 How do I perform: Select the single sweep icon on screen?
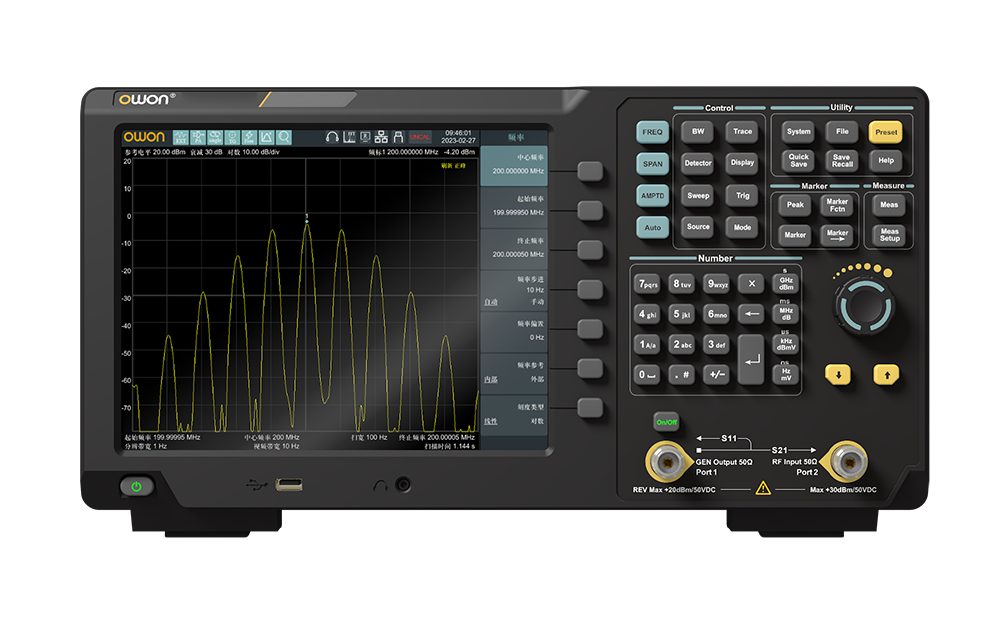pyautogui.click(x=215, y=137)
